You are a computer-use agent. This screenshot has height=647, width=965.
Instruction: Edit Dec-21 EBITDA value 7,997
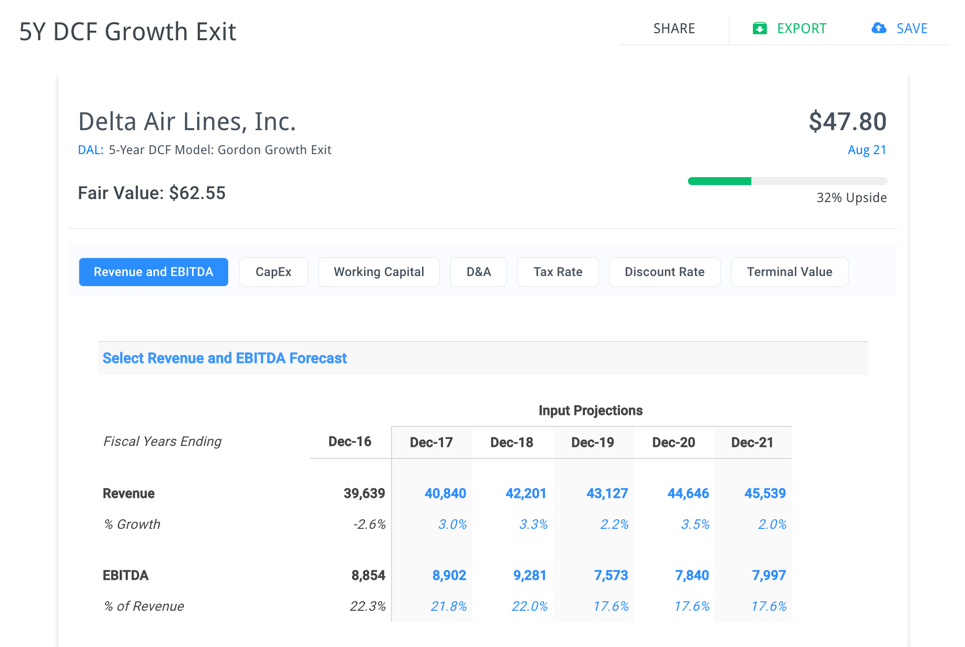click(x=769, y=576)
